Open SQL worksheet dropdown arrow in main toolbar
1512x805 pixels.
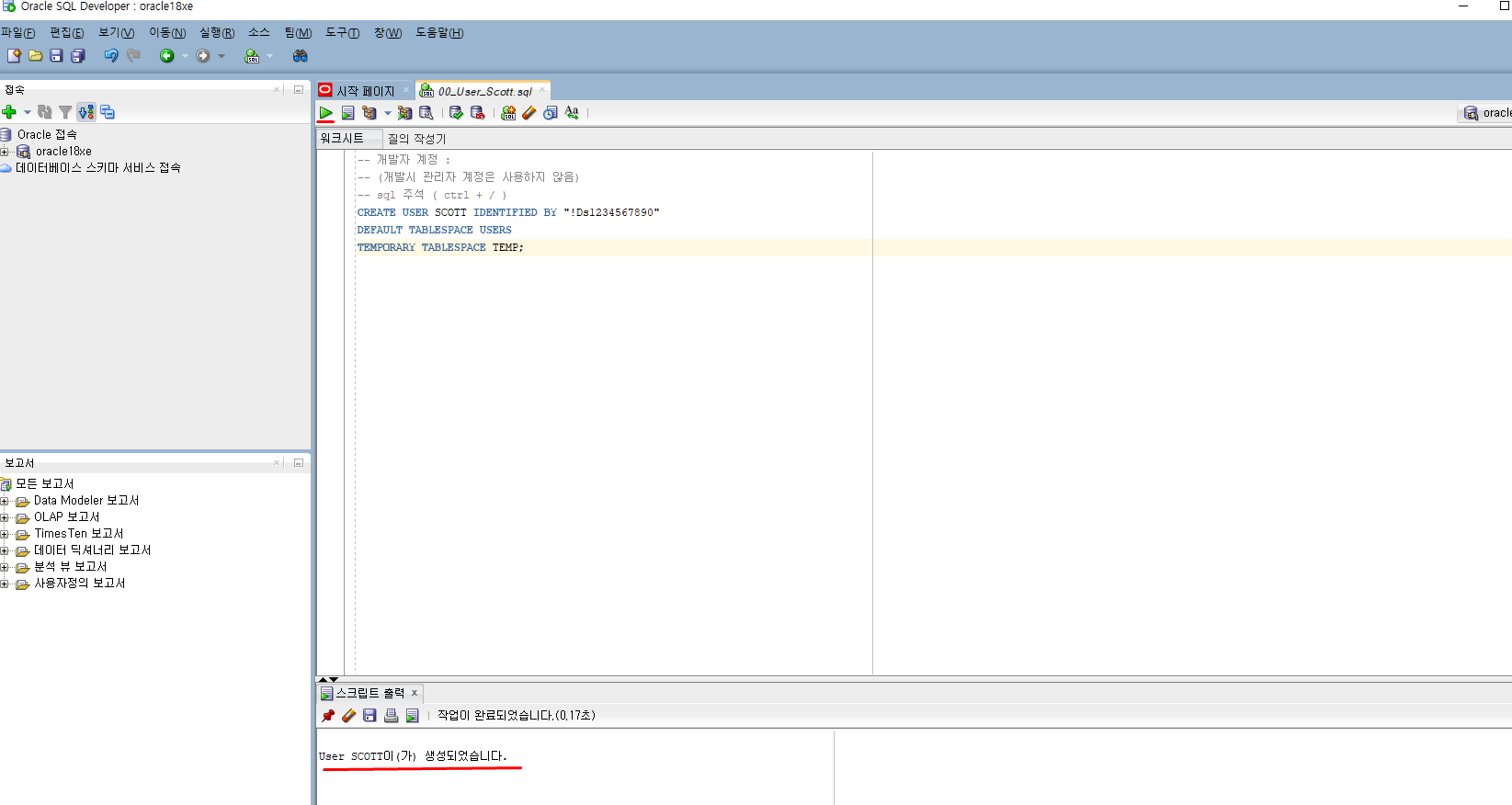(x=269, y=56)
